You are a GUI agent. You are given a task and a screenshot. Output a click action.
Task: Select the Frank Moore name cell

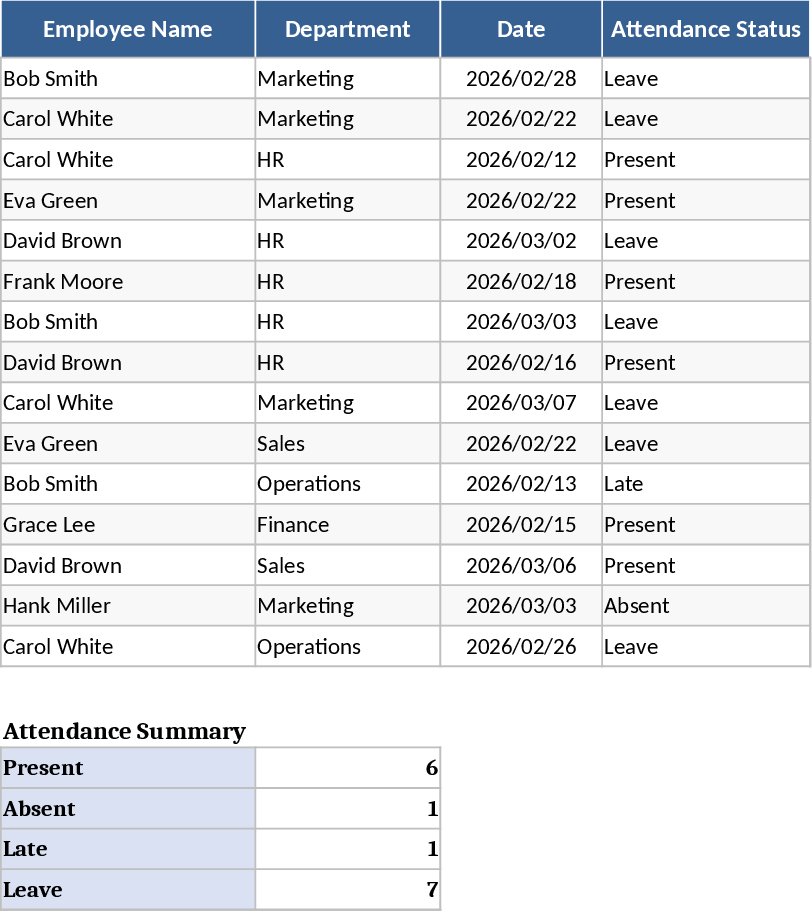pos(128,282)
